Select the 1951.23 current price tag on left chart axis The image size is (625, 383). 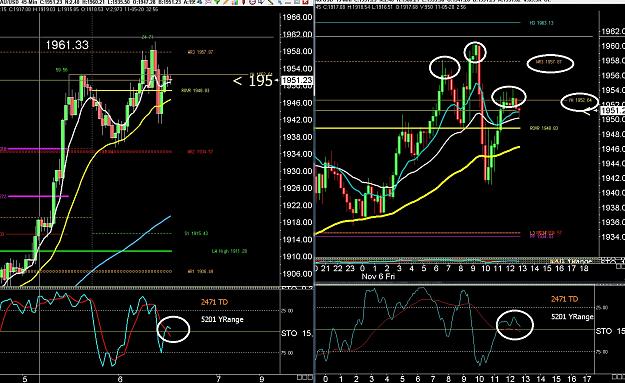(x=297, y=81)
